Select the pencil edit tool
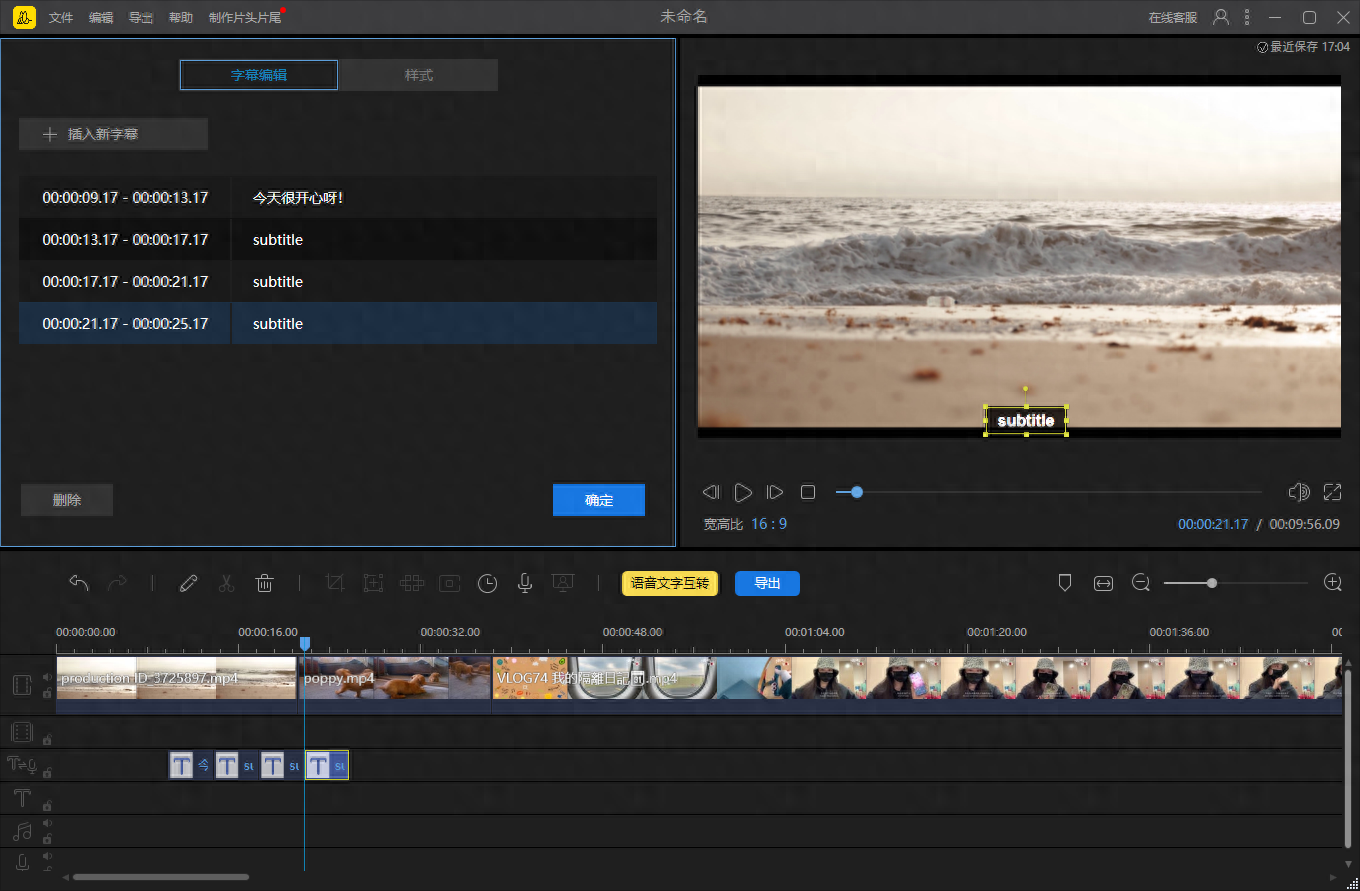1360x891 pixels. [188, 583]
